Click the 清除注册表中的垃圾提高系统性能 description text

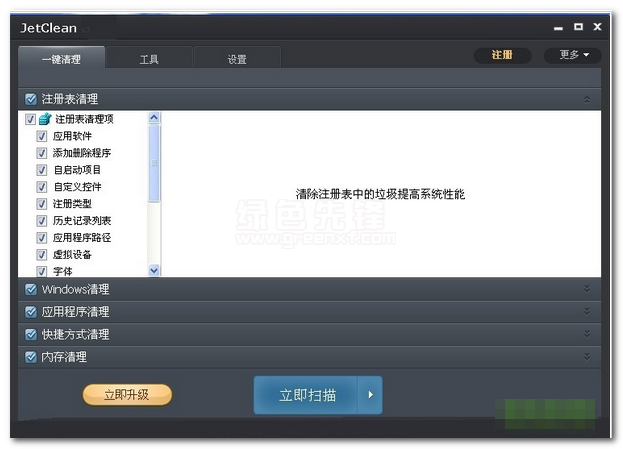380,194
